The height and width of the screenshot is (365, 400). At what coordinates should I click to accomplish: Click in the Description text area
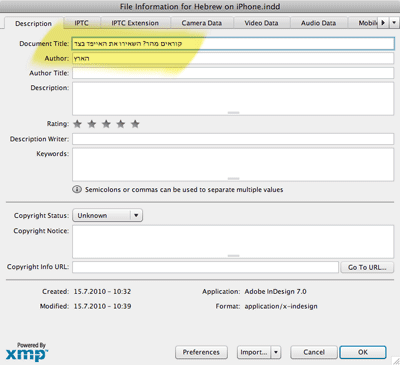coord(233,99)
